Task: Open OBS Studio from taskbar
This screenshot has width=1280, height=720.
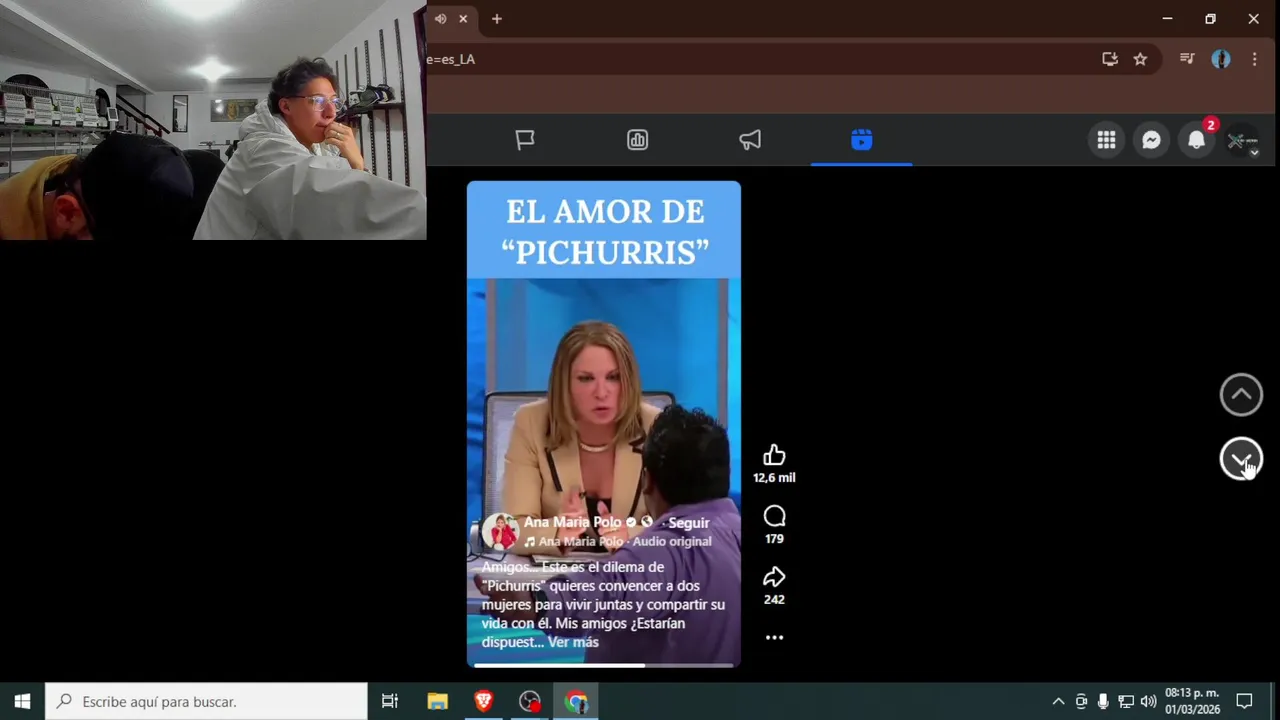Action: pos(530,701)
